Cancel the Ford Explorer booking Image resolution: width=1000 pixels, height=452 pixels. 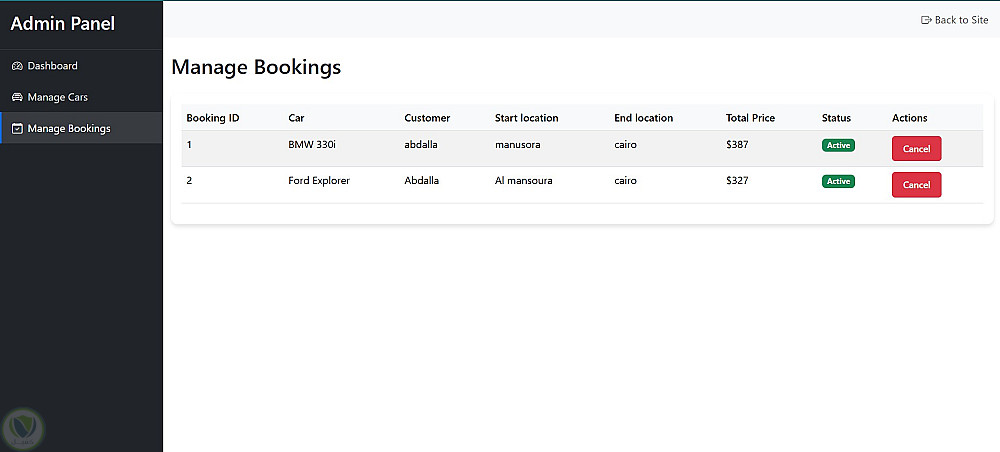click(x=916, y=185)
